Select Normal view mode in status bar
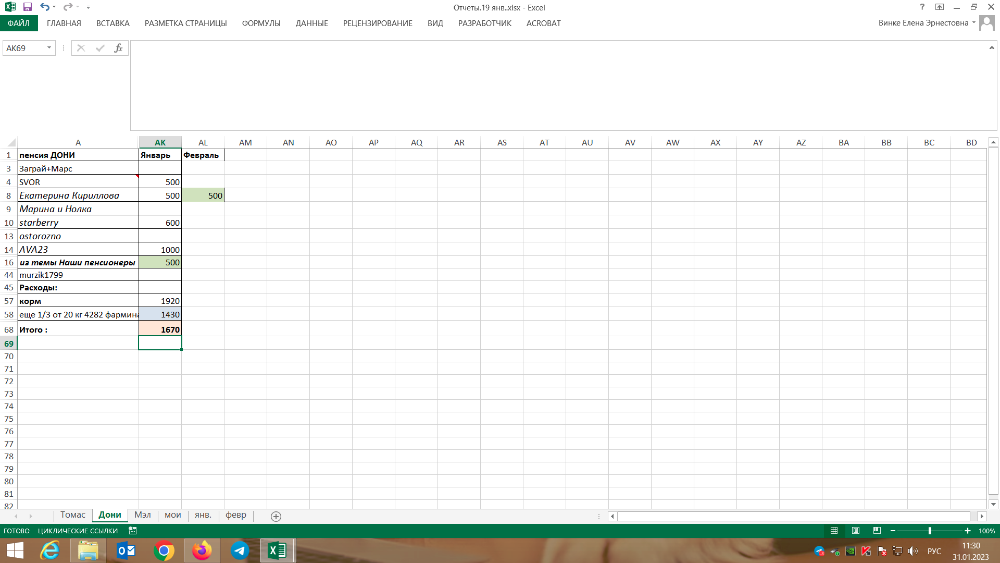This screenshot has width=1000, height=563. [833, 530]
